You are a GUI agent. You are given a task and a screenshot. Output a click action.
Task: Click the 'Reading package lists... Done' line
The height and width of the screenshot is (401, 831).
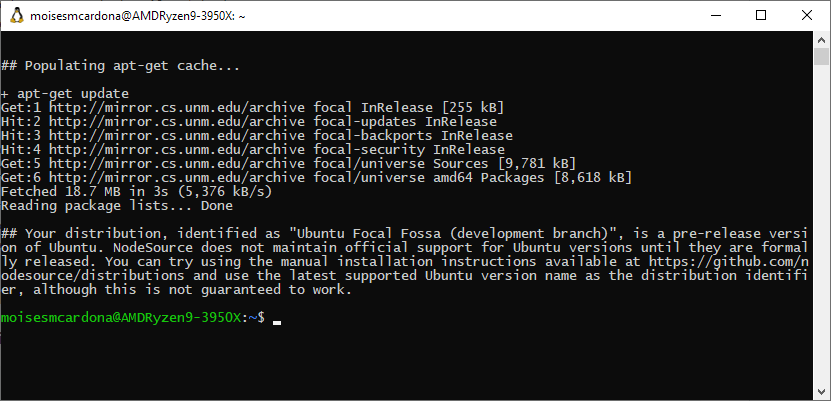[x=115, y=205]
